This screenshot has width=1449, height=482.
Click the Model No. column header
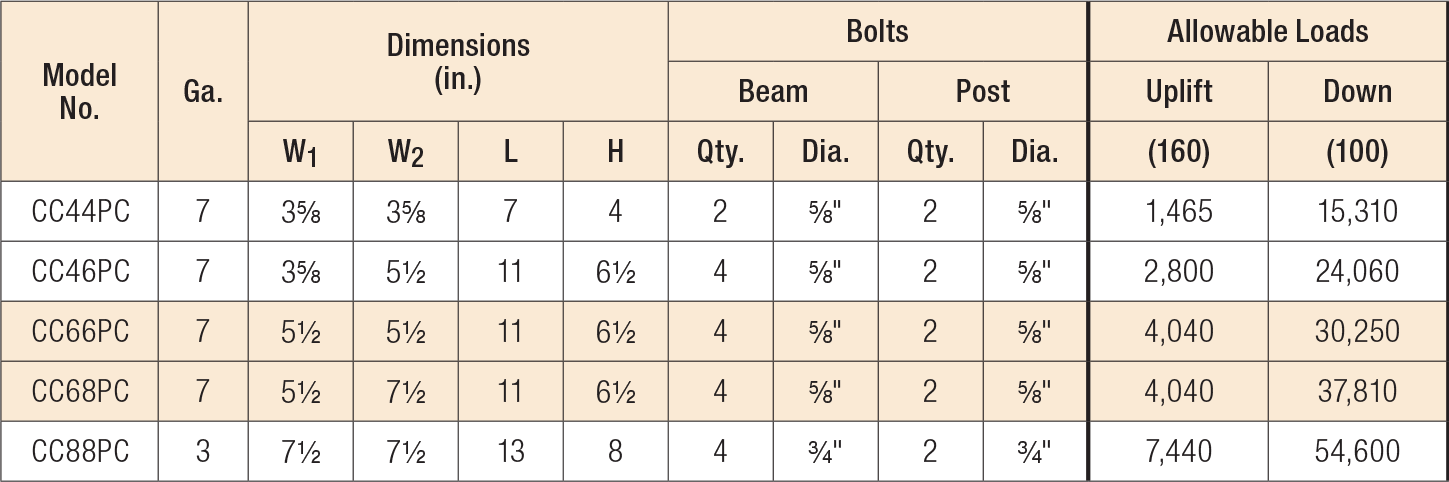click(80, 91)
